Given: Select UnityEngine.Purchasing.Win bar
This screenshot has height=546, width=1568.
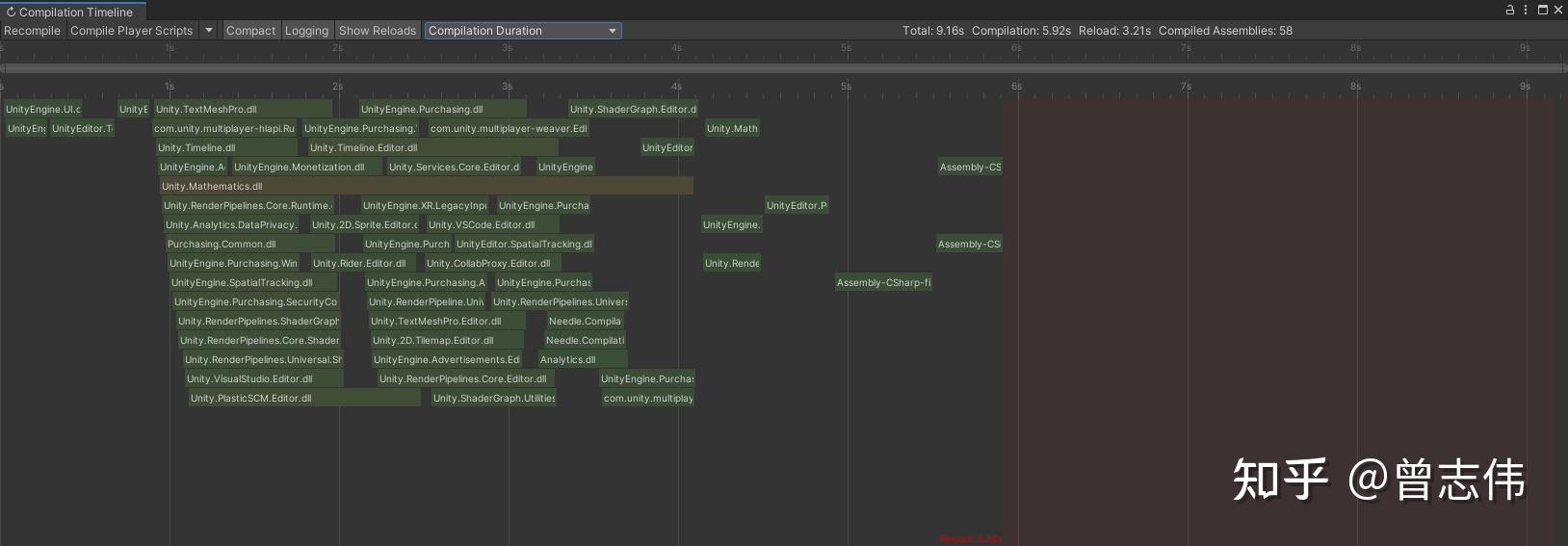Looking at the screenshot, I should (x=234, y=263).
